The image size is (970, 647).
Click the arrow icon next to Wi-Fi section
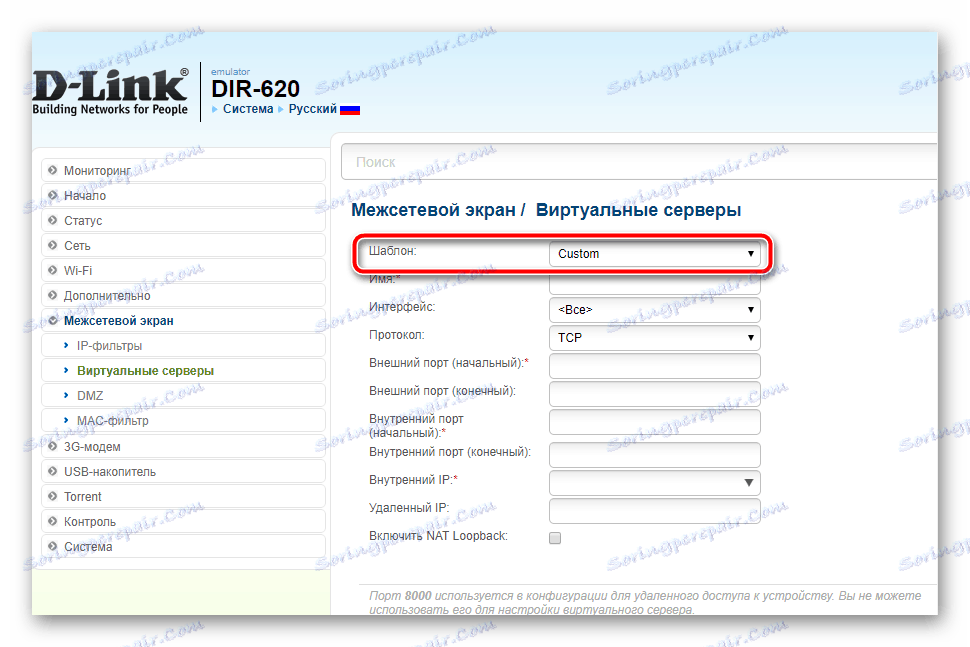click(53, 270)
